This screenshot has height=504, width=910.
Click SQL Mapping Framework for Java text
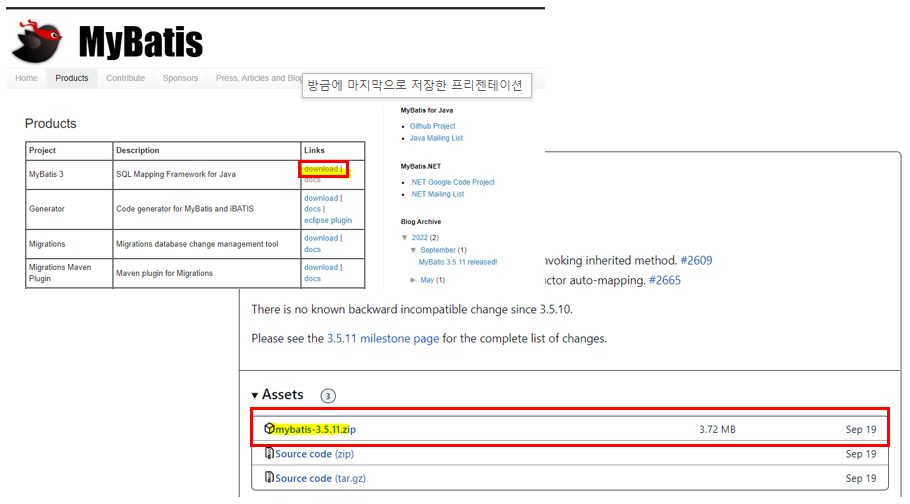(x=176, y=174)
